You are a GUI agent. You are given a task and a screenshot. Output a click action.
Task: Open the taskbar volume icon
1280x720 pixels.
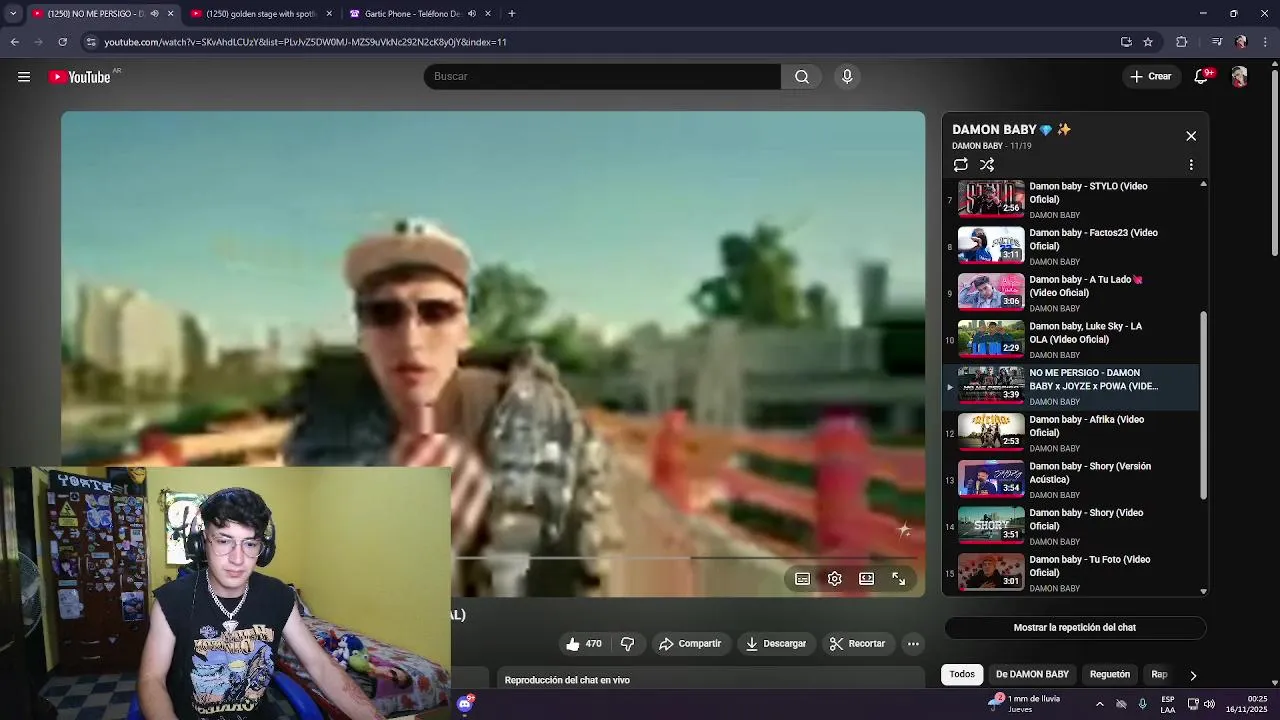tap(1209, 704)
